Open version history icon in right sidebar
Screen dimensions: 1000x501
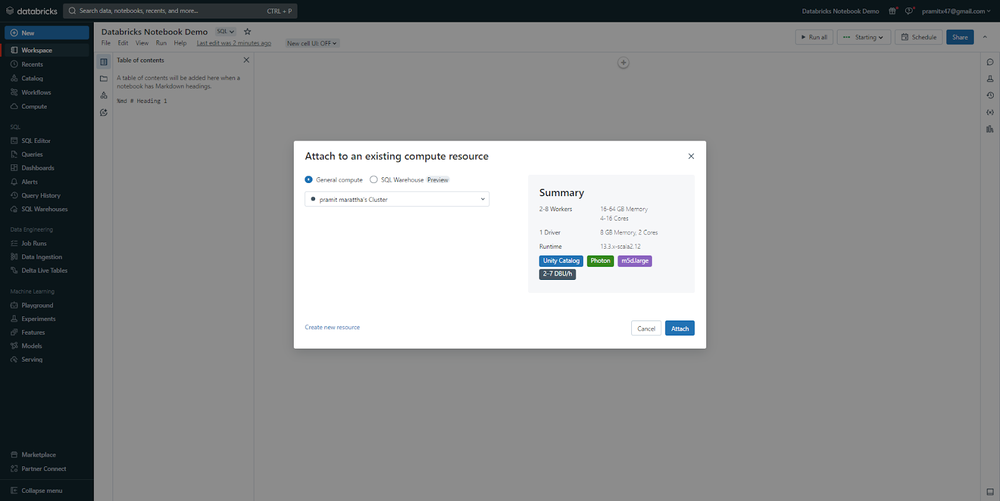[990, 95]
